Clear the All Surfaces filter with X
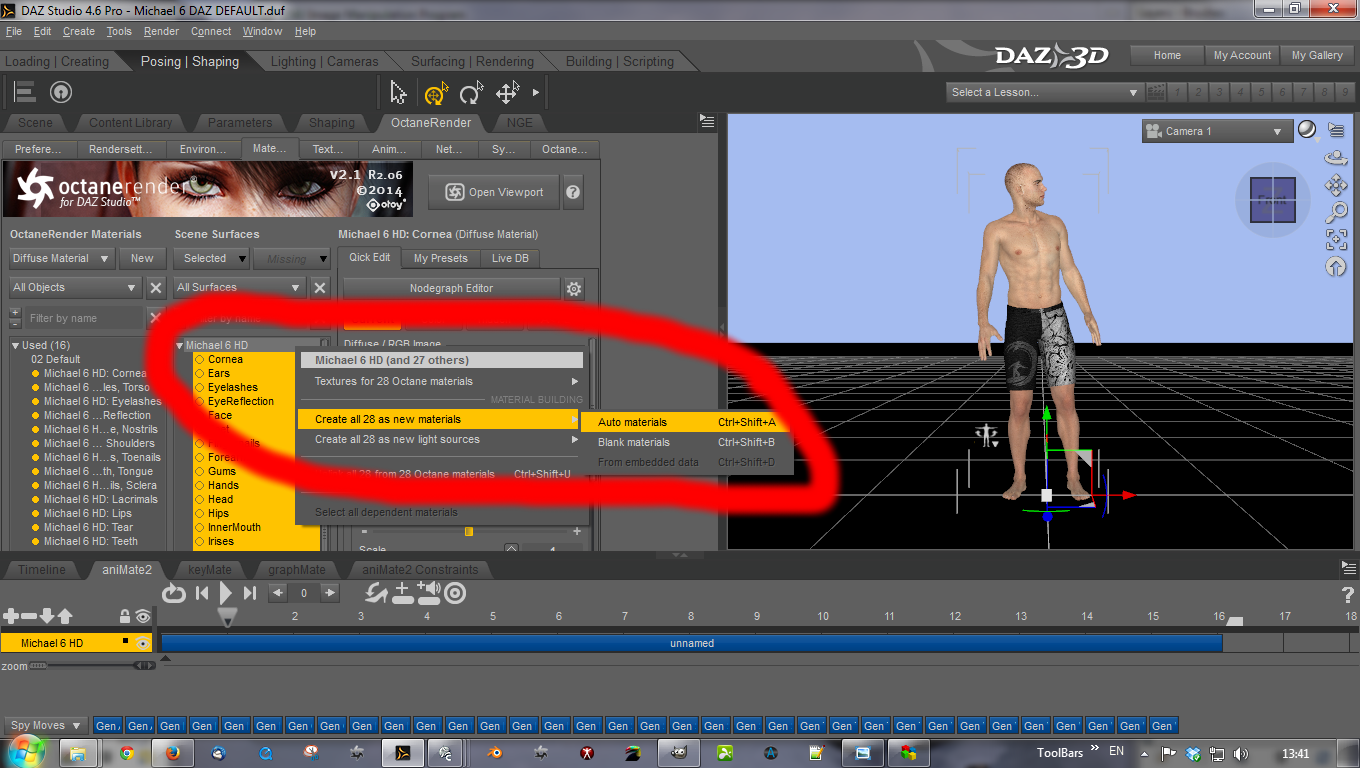 (x=320, y=288)
